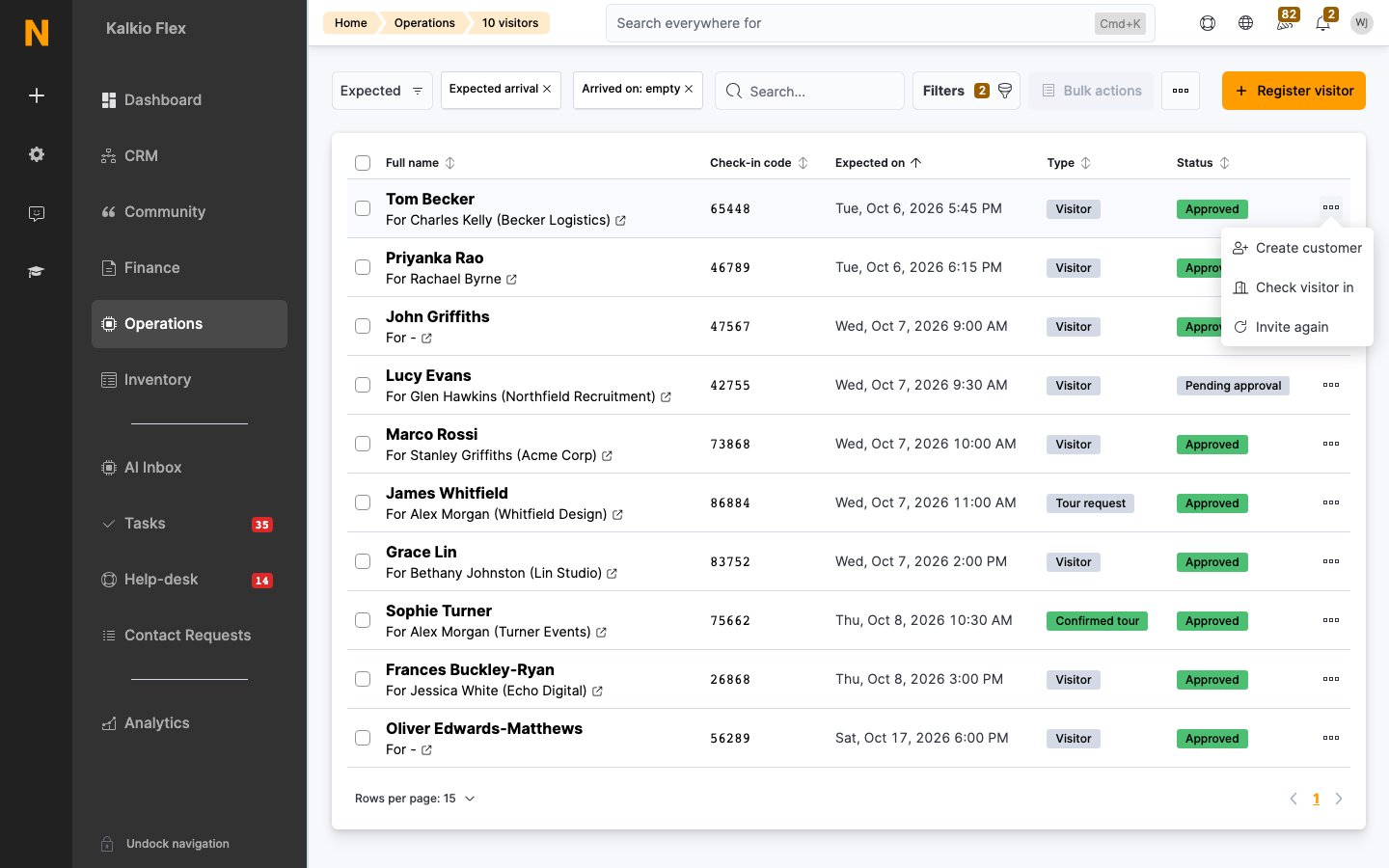Open external link icon next to Becker Logistics

coord(620,221)
